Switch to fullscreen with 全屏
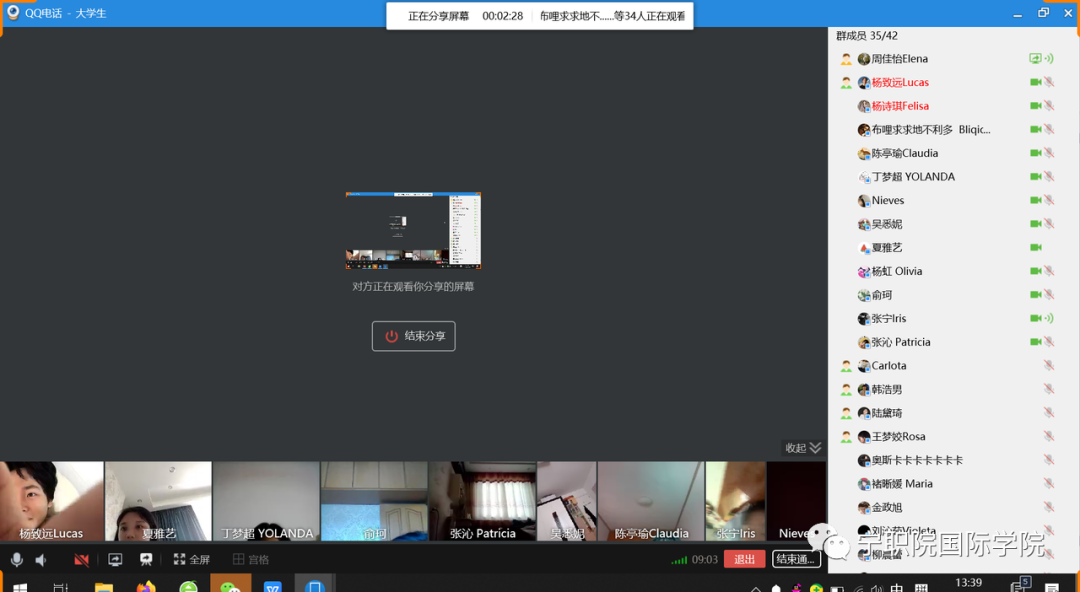Image resolution: width=1080 pixels, height=592 pixels. [x=191, y=560]
